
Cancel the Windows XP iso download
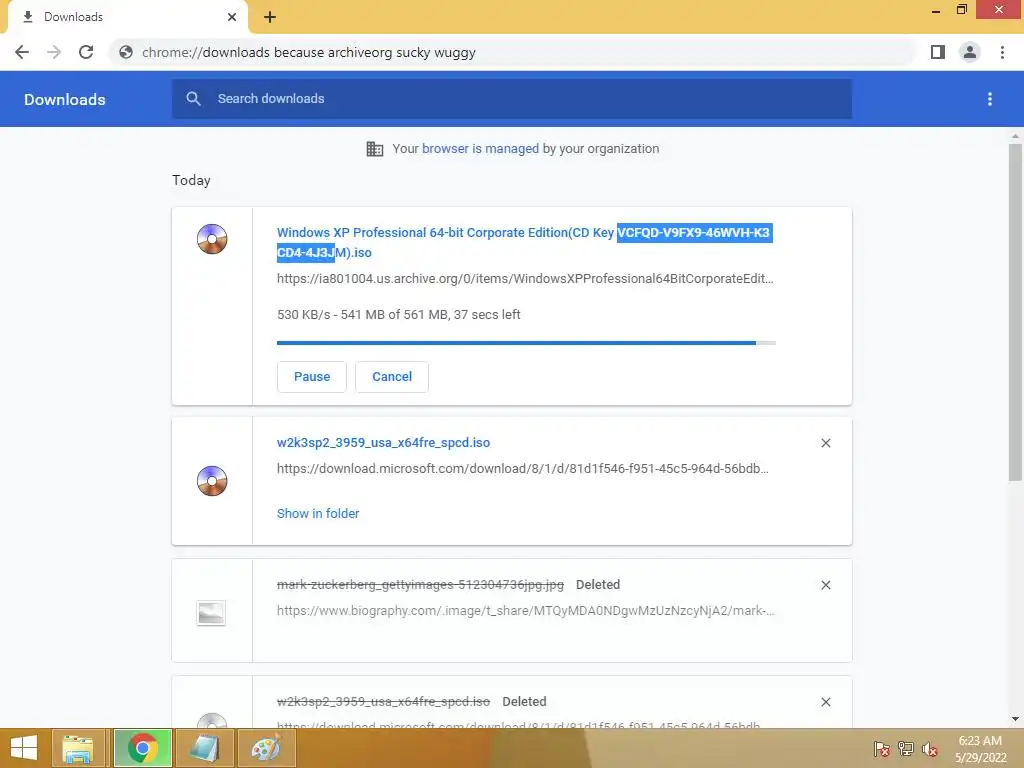[x=392, y=377]
